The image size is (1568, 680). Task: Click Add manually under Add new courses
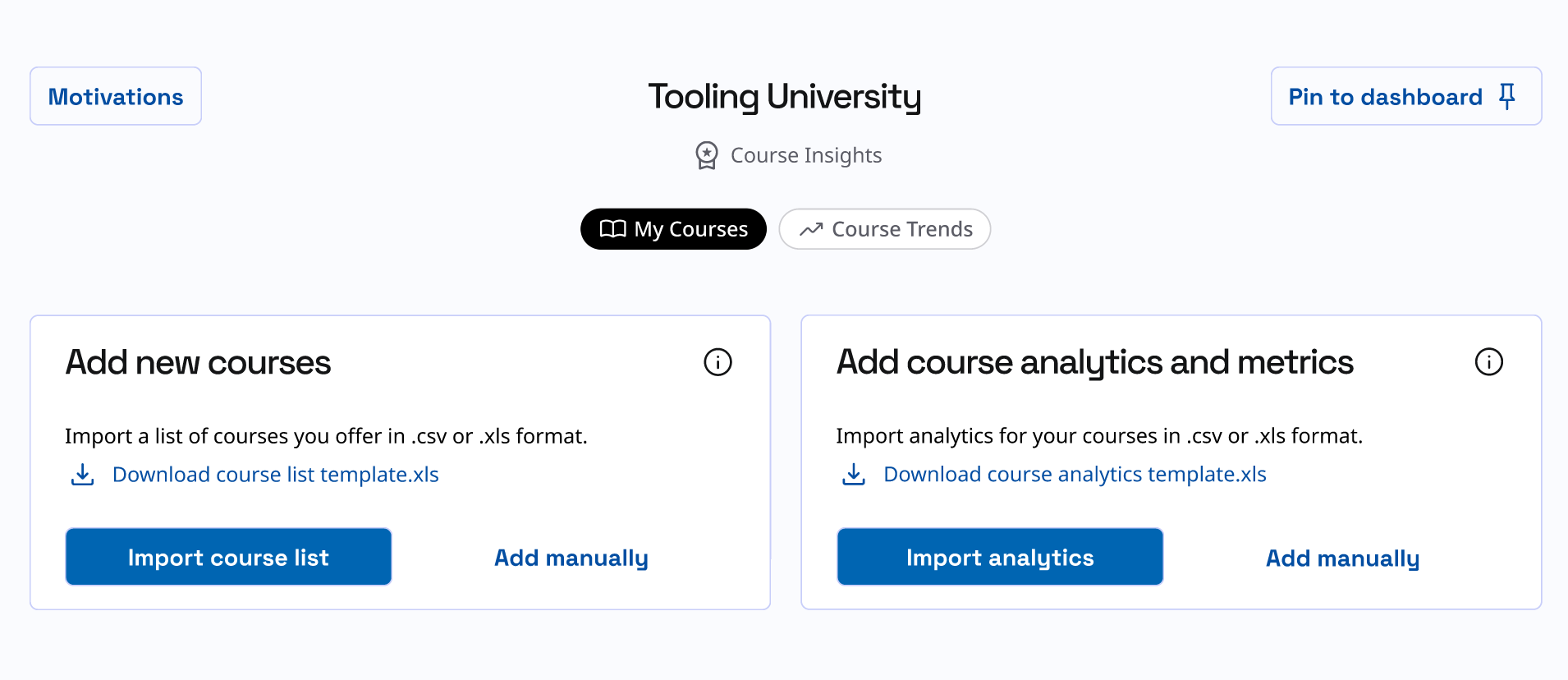pos(571,558)
